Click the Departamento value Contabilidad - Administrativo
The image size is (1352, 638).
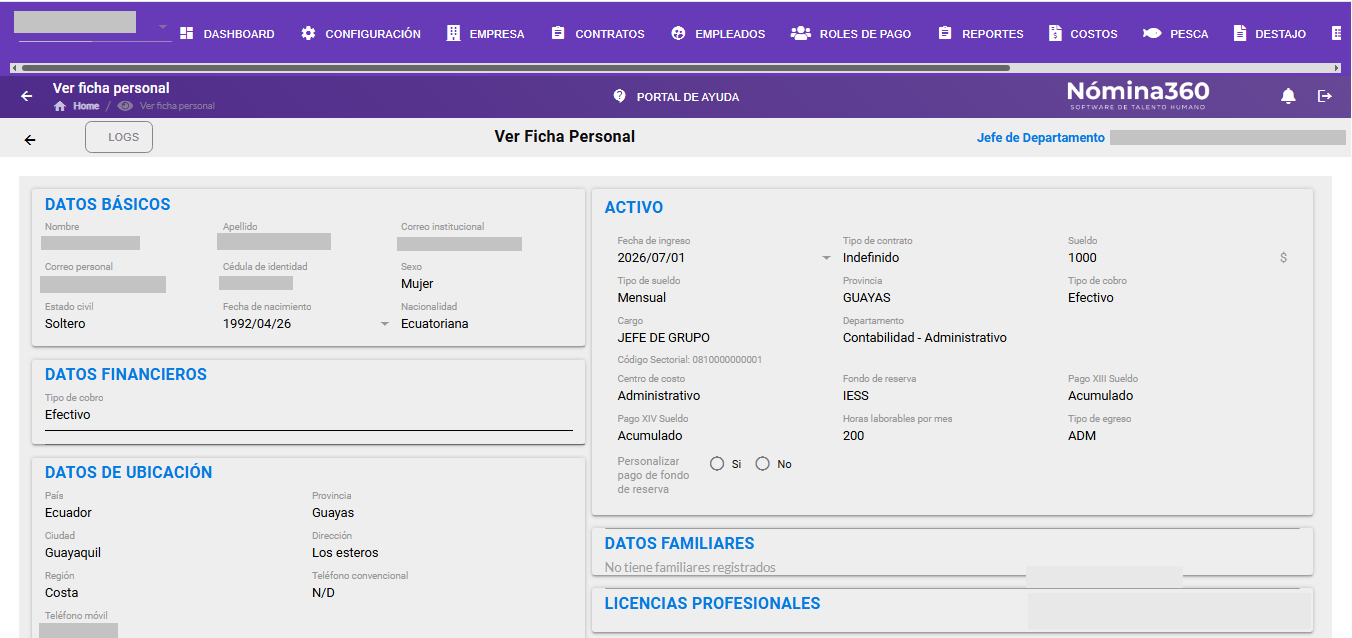925,338
